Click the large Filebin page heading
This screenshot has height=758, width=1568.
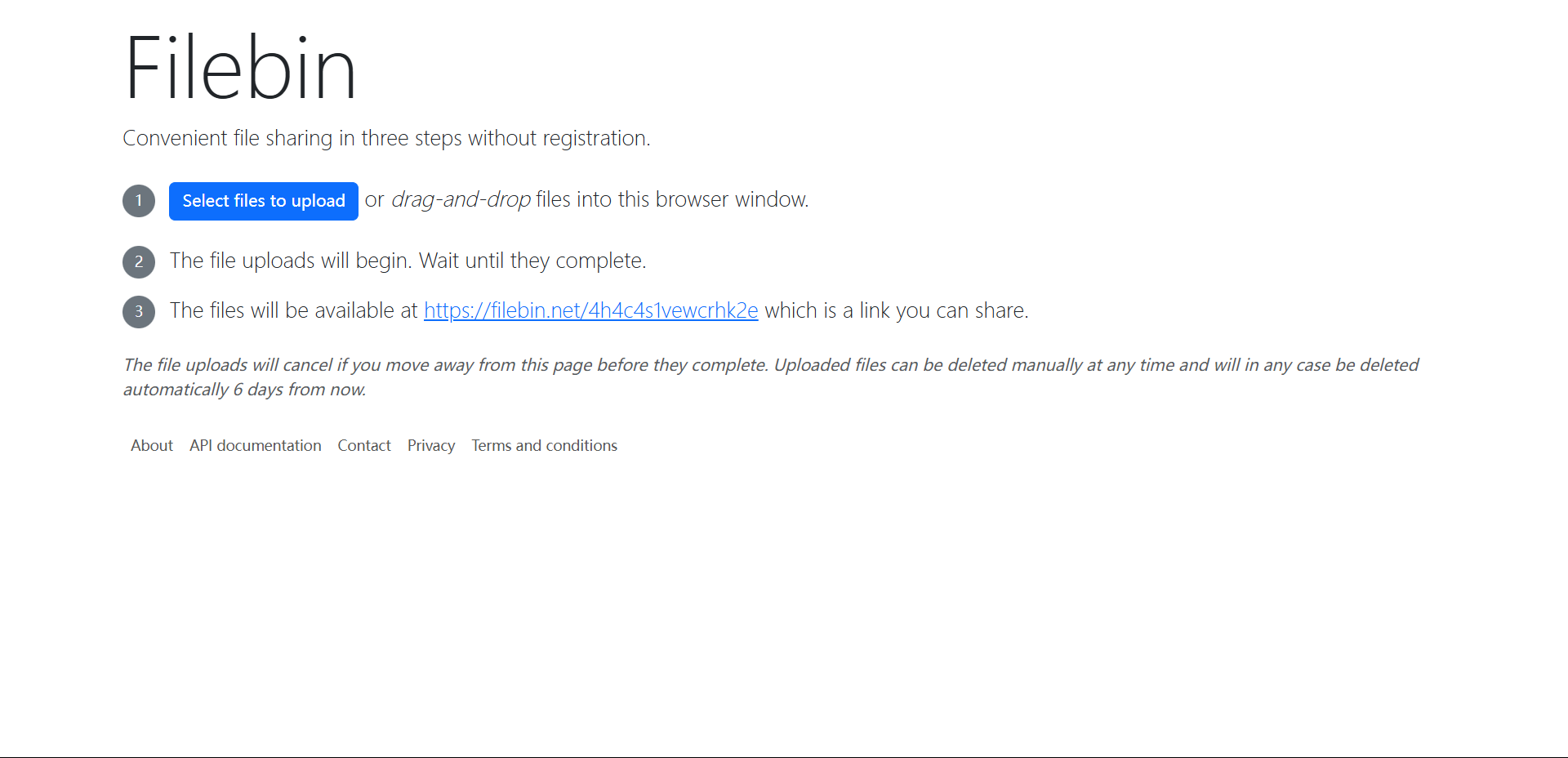pos(240,69)
